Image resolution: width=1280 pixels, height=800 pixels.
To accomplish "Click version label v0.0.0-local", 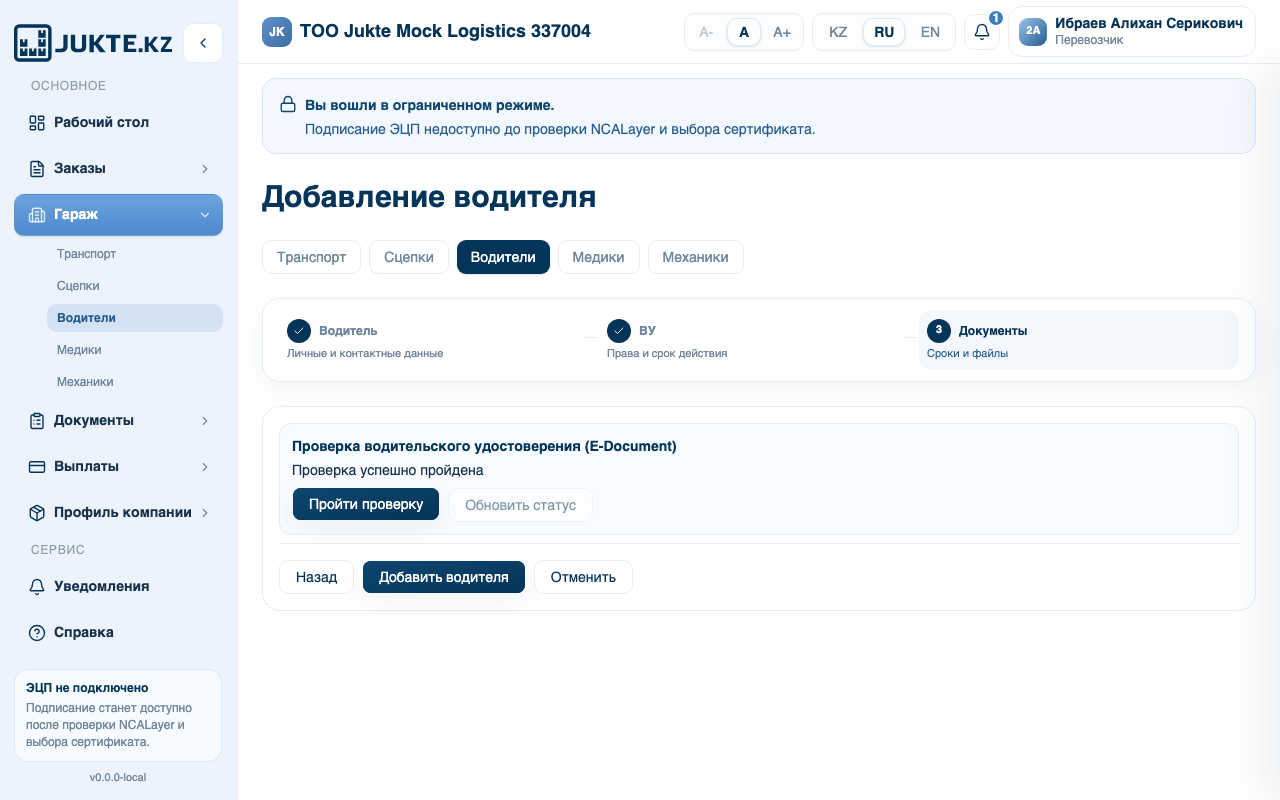I will [x=118, y=778].
